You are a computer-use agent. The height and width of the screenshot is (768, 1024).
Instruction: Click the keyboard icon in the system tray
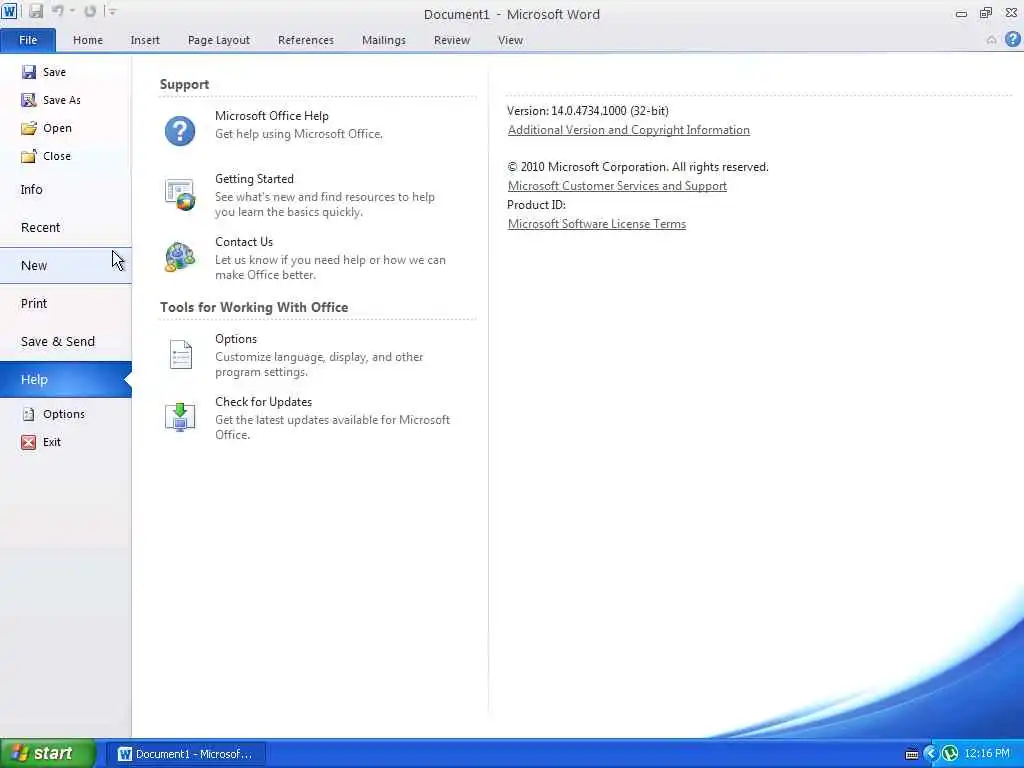point(912,754)
